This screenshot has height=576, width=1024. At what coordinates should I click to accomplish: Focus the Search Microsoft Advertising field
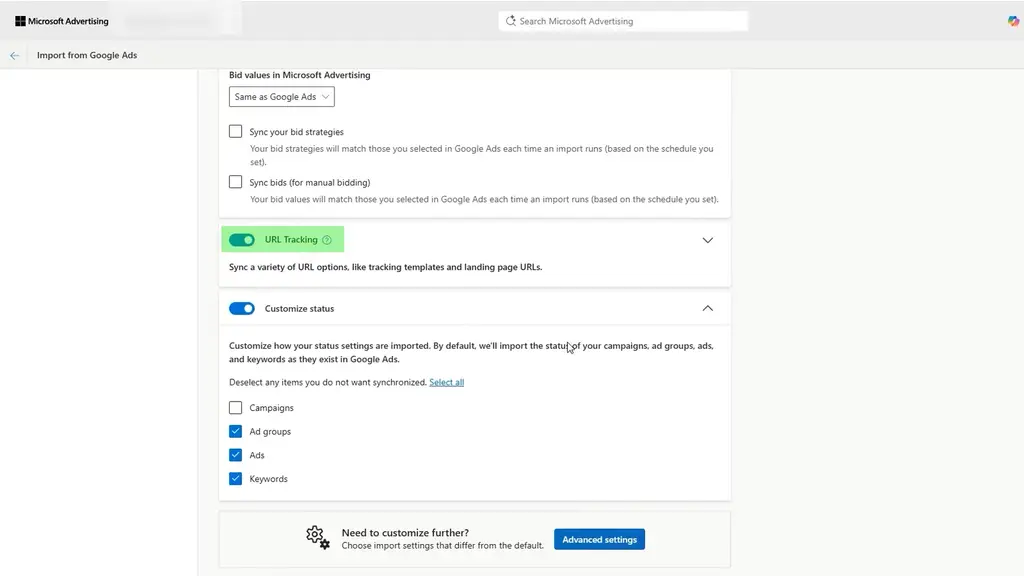623,21
